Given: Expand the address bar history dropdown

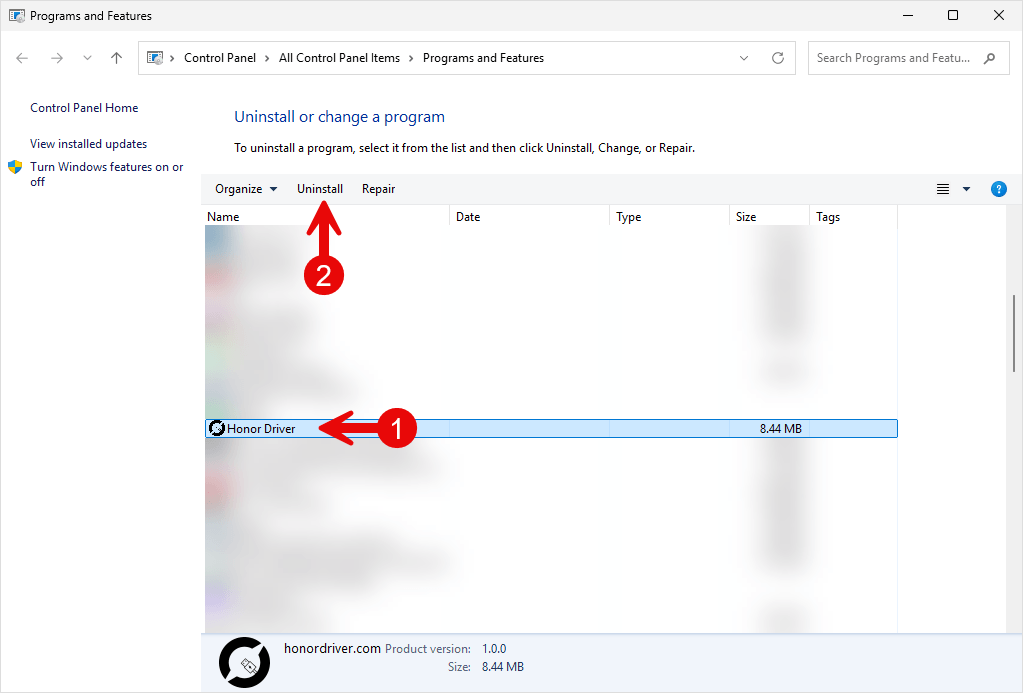Looking at the screenshot, I should [744, 58].
